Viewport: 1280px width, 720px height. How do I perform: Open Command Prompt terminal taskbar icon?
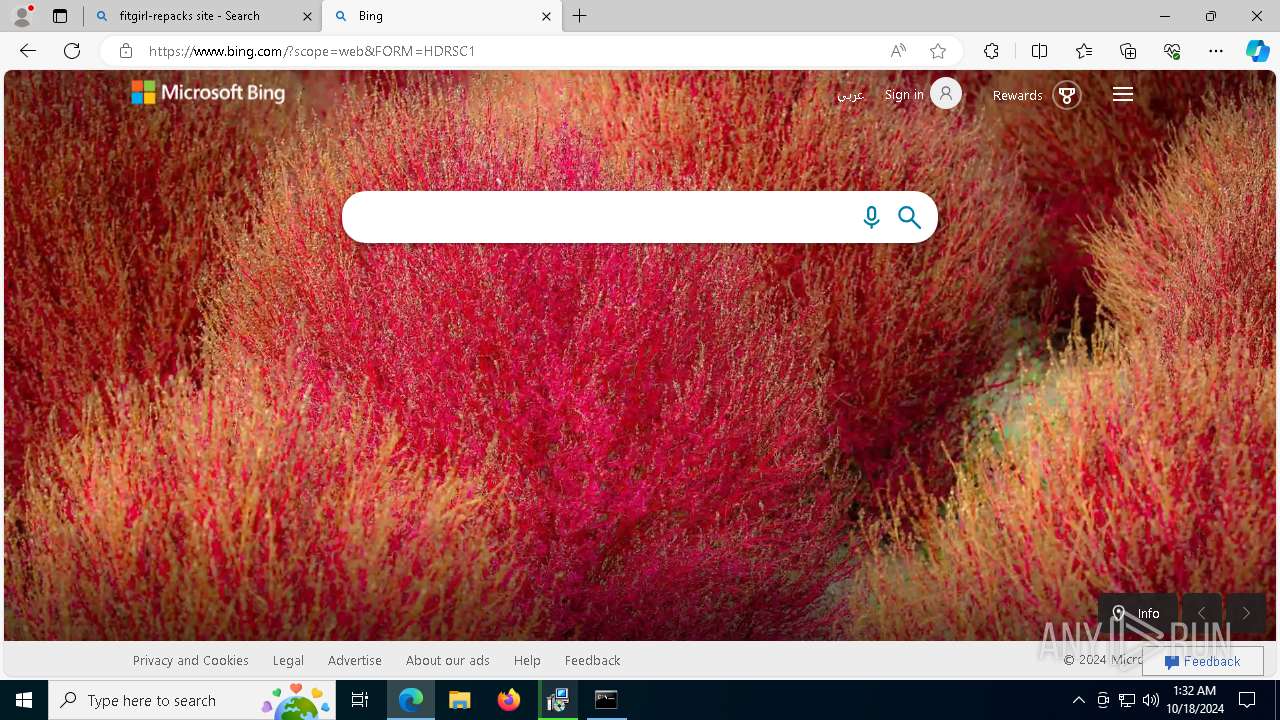click(606, 700)
